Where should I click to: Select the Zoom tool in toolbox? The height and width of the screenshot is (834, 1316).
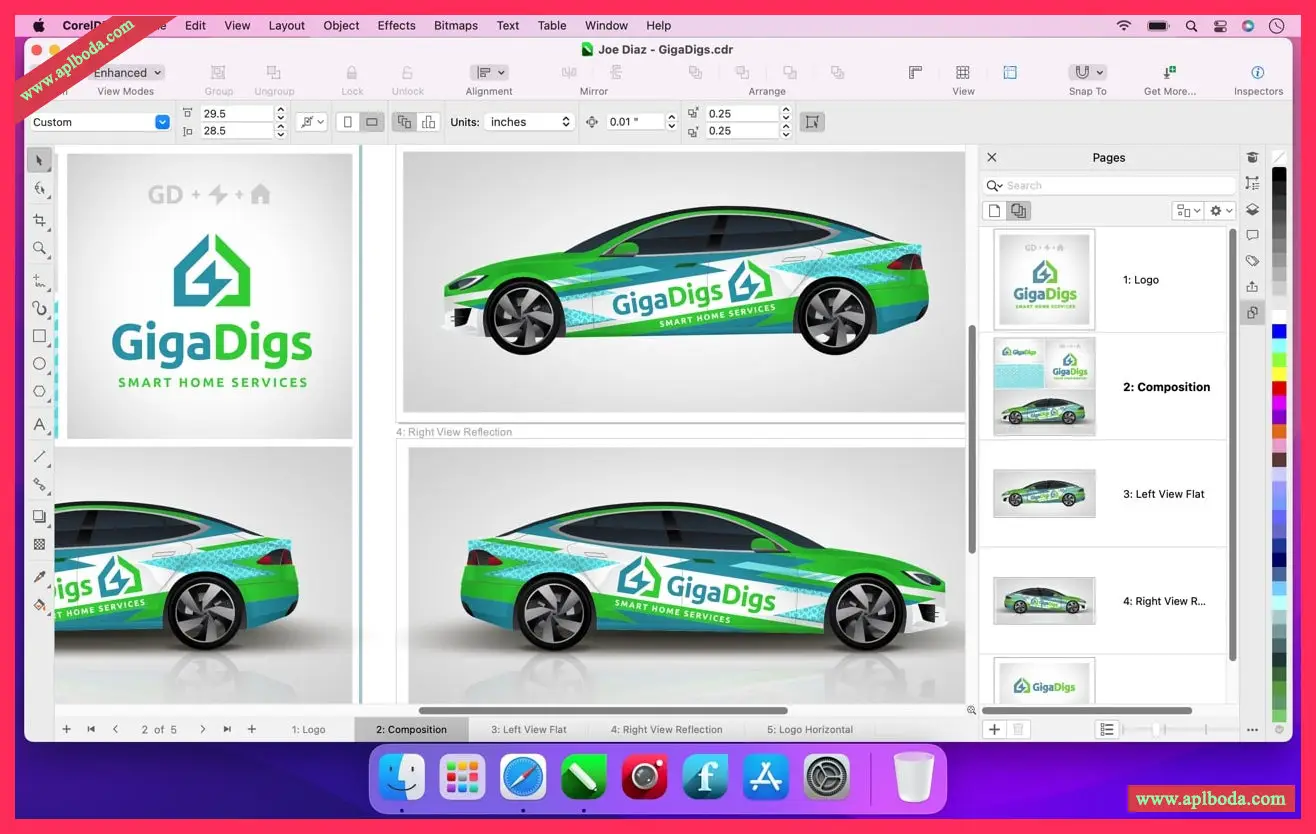40,248
